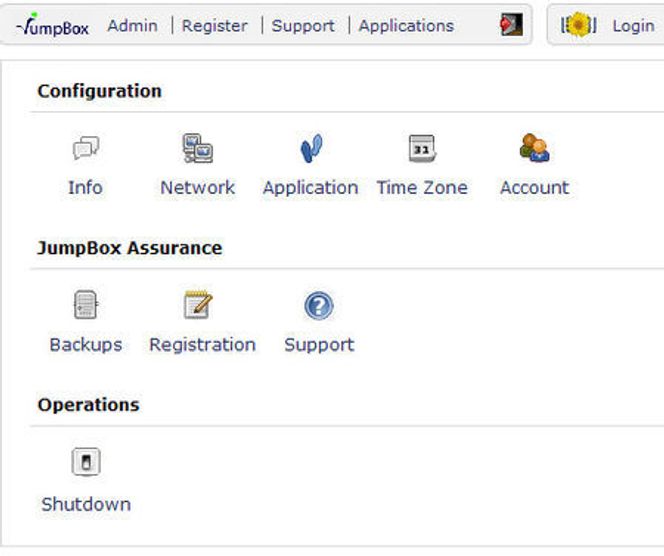Select Applications in the top navigation
This screenshot has width=664, height=556.
tap(406, 26)
